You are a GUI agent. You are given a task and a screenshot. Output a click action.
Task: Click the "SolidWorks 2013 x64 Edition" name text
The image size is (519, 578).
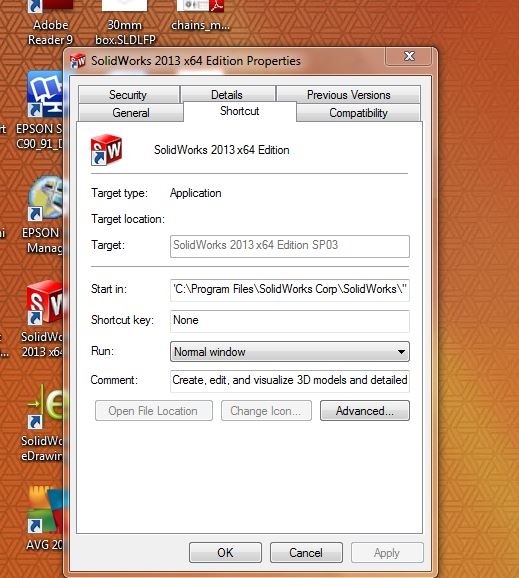click(222, 150)
